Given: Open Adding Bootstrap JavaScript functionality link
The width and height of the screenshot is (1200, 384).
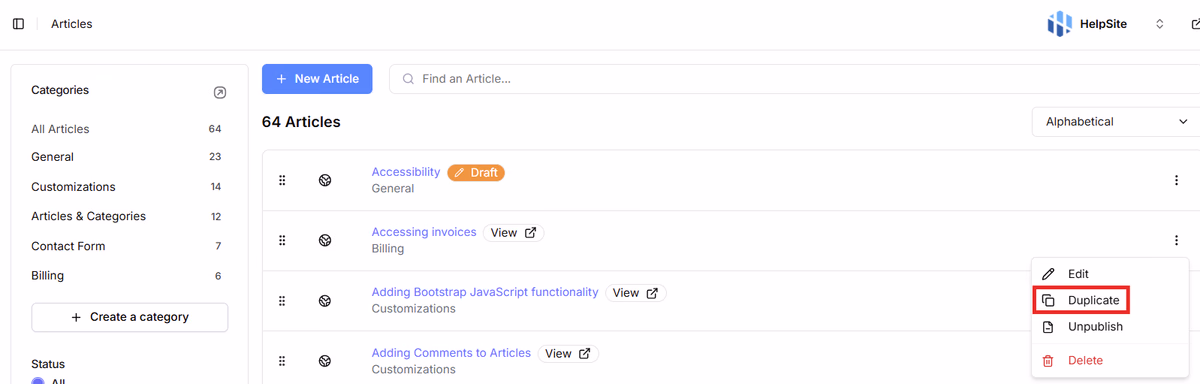Looking at the screenshot, I should [485, 292].
